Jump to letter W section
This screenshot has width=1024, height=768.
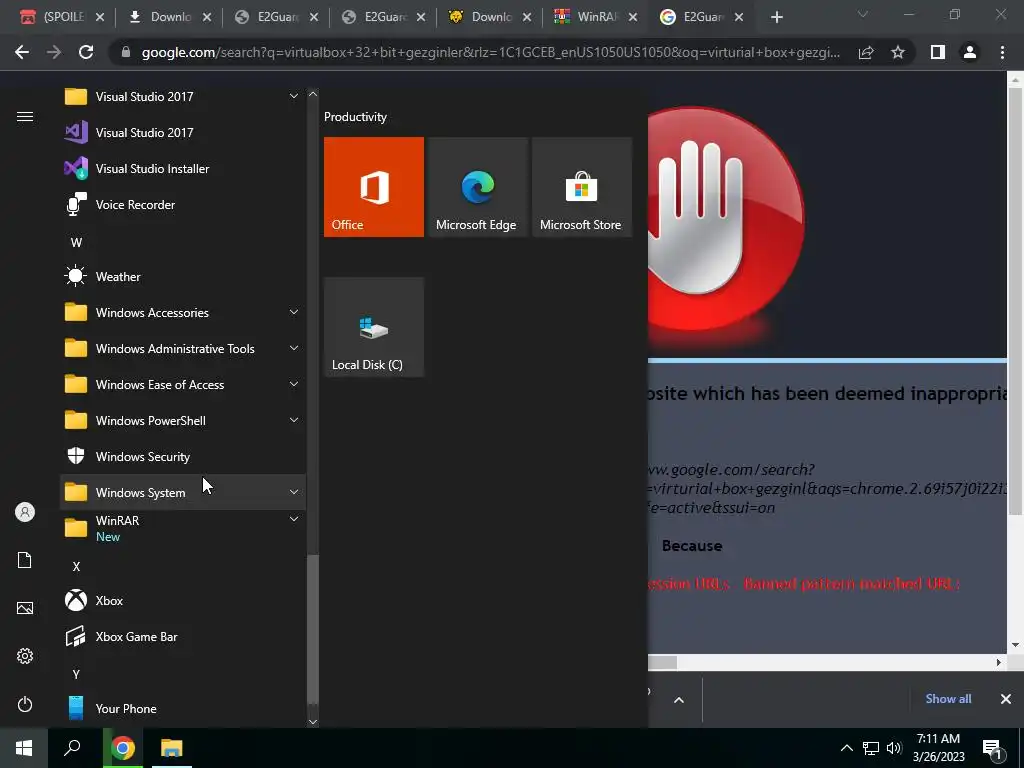tap(76, 242)
